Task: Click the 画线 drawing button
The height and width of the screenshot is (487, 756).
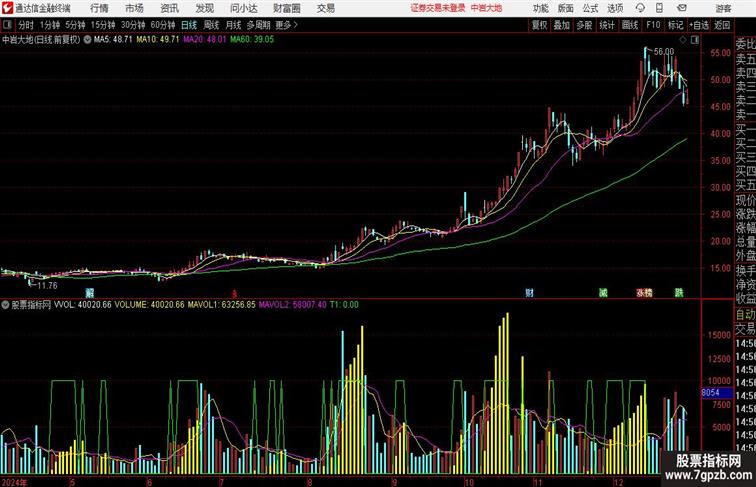Action: 630,25
